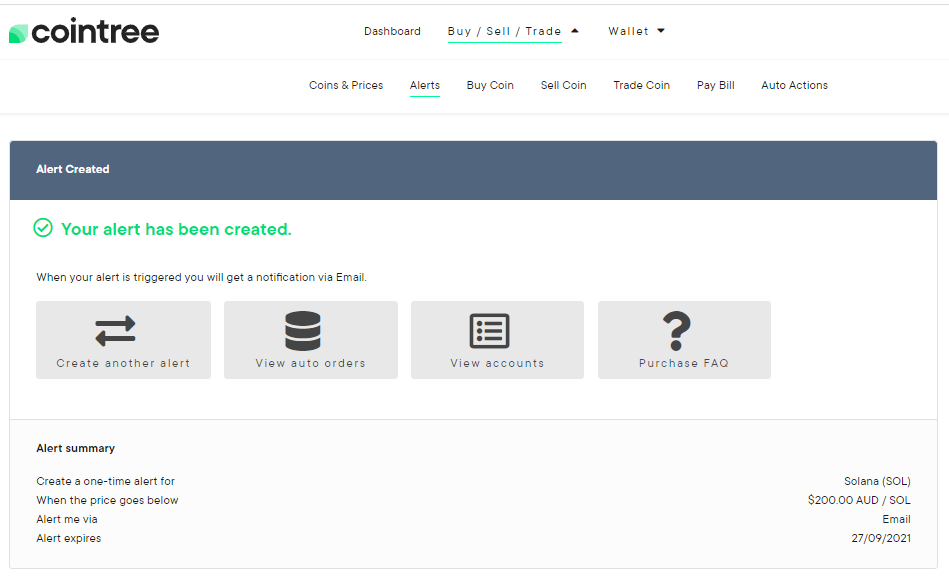Click the 'Alert me via' label
Viewport: 949px width, 577px height.
coord(67,519)
